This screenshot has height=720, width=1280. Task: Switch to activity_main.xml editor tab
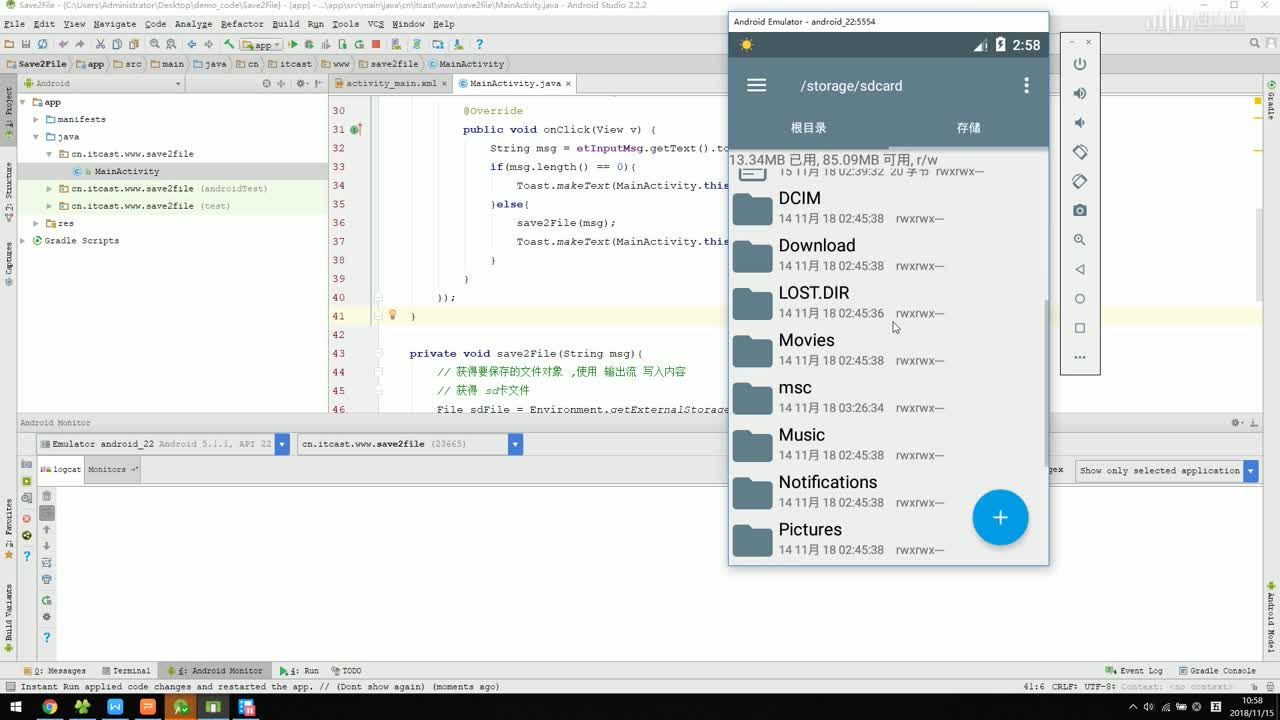(391, 84)
